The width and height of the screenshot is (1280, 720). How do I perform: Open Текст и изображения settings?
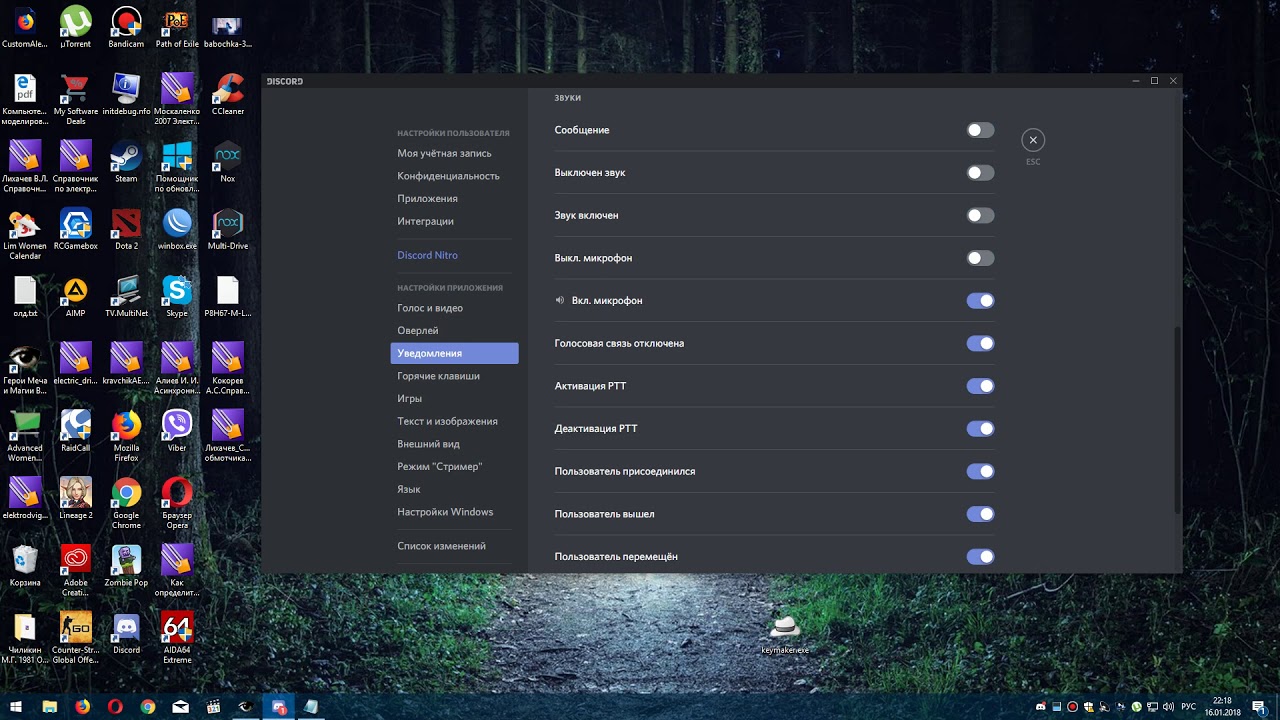[454, 421]
